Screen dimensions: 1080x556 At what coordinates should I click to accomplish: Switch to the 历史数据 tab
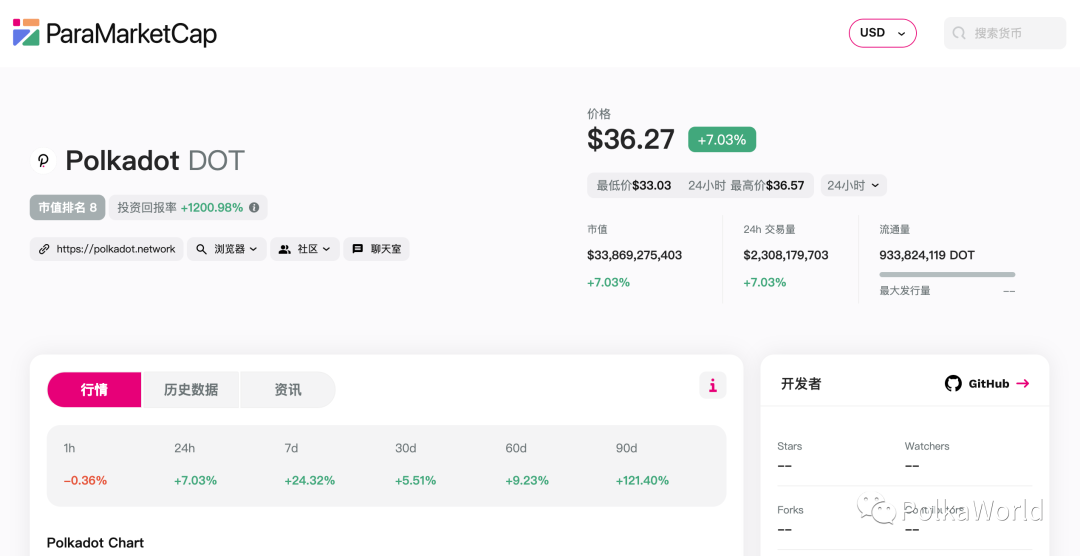[191, 390]
